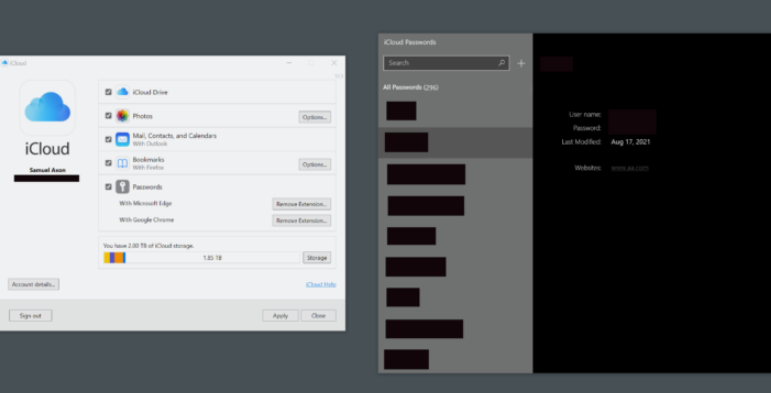Image resolution: width=771 pixels, height=393 pixels.
Task: Open the website link in password details
Action: tap(630, 168)
